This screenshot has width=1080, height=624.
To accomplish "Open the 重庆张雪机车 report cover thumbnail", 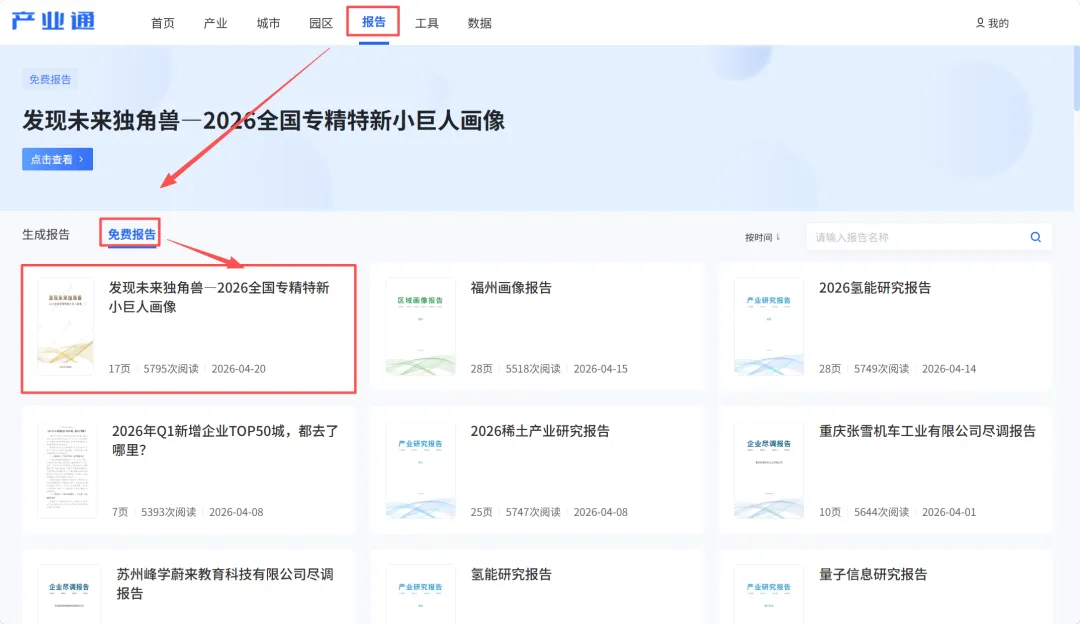I will (769, 470).
